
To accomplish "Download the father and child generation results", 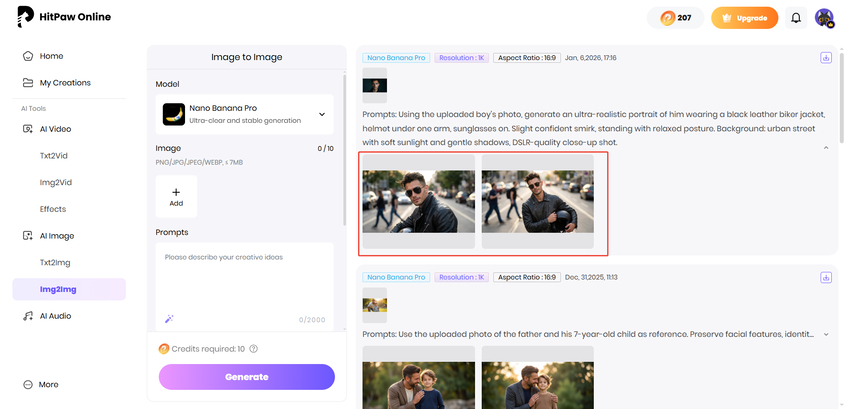I will pyautogui.click(x=826, y=277).
